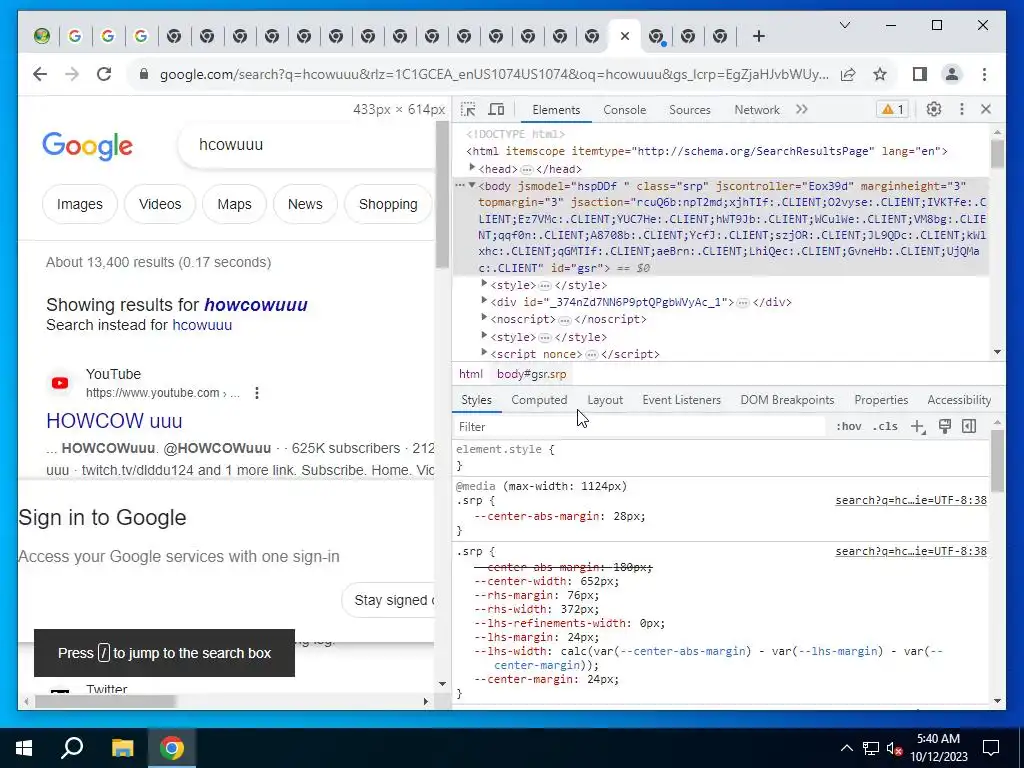Expand the div _374nZd7NN6P9ptQPgbWVyAc_1 node
Viewport: 1024px width, 768px height.
coord(484,301)
